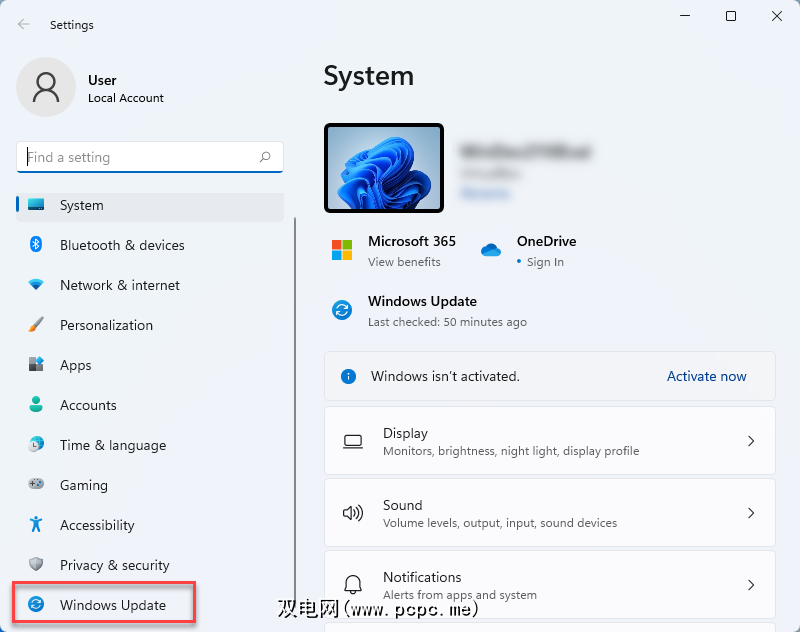Image resolution: width=800 pixels, height=632 pixels.
Task: Select Time & language
Action: (x=150, y=445)
